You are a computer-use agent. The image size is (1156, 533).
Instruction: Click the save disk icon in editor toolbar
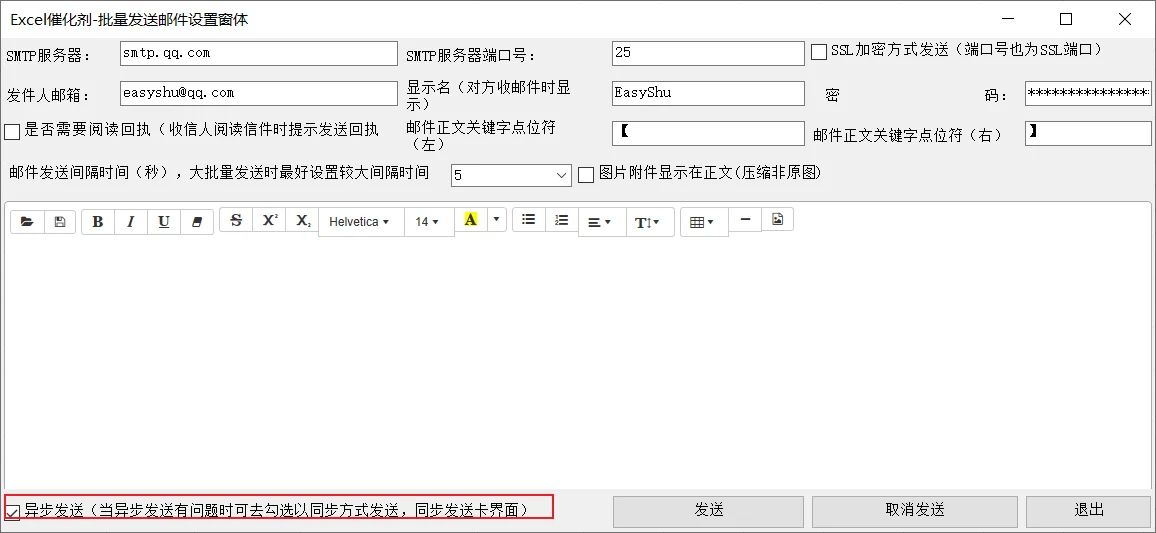(60, 222)
